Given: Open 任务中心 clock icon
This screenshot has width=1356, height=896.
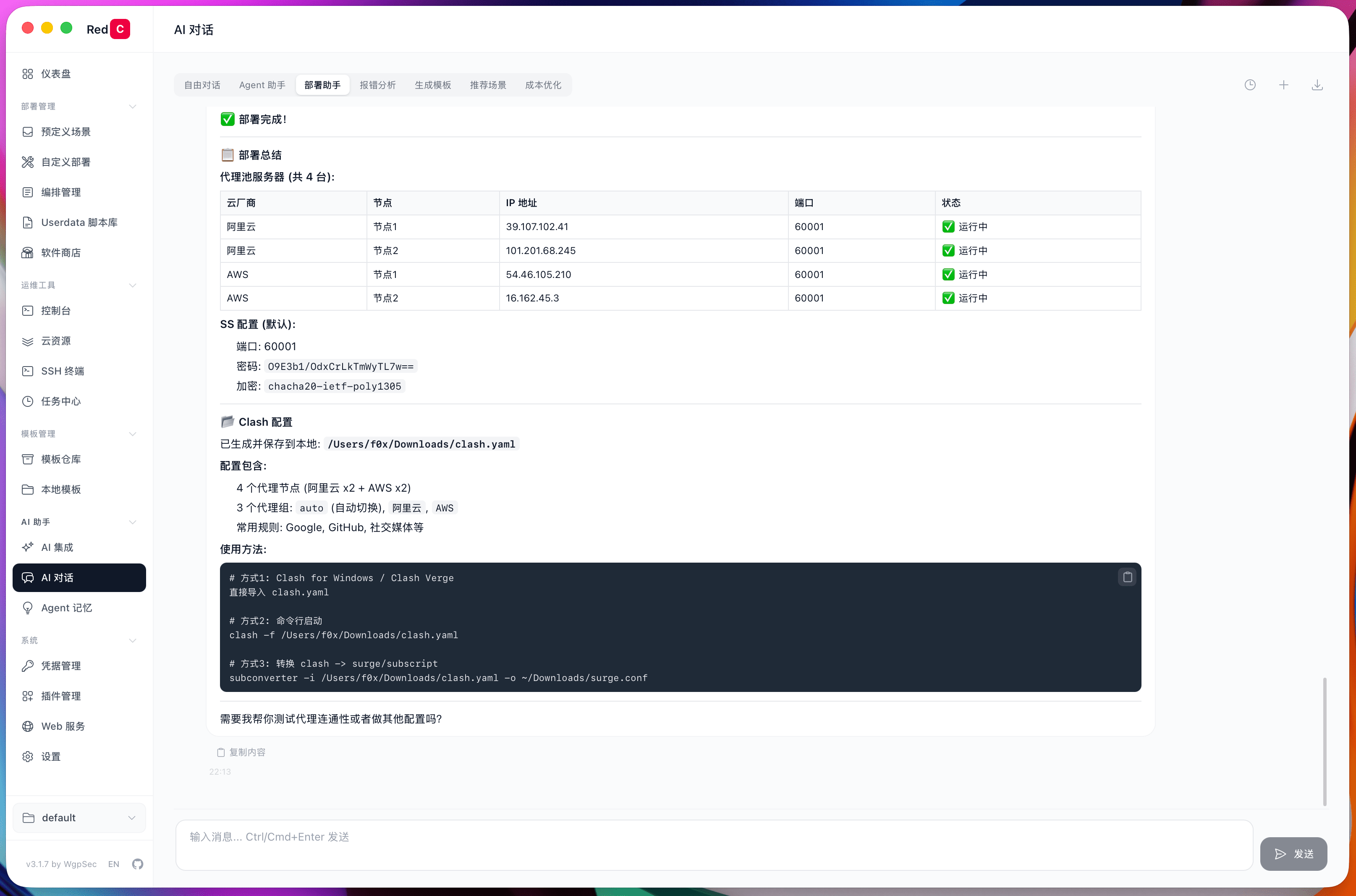Looking at the screenshot, I should tap(27, 401).
